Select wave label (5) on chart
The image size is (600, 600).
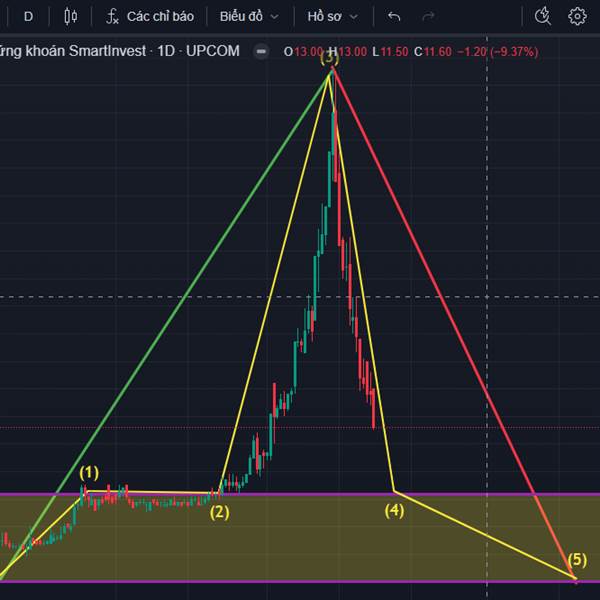click(x=577, y=560)
